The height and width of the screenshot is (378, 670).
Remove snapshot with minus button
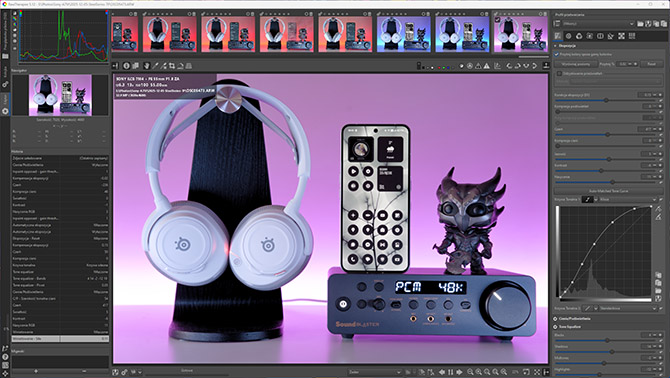pos(84,371)
